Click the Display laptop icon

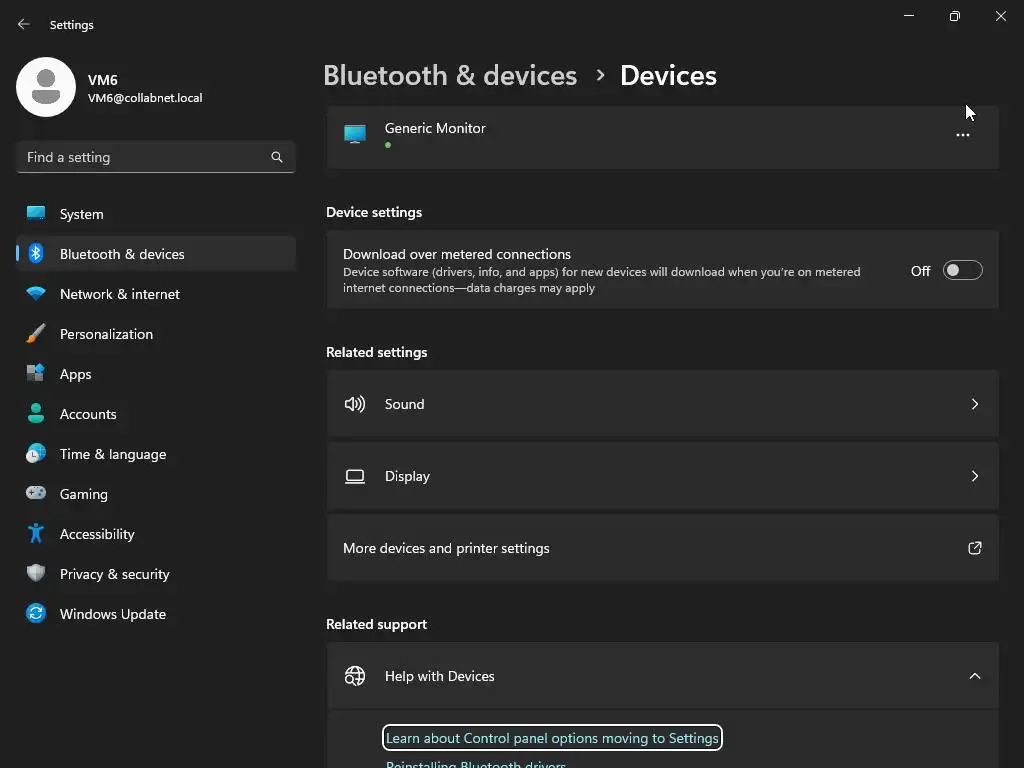(355, 476)
